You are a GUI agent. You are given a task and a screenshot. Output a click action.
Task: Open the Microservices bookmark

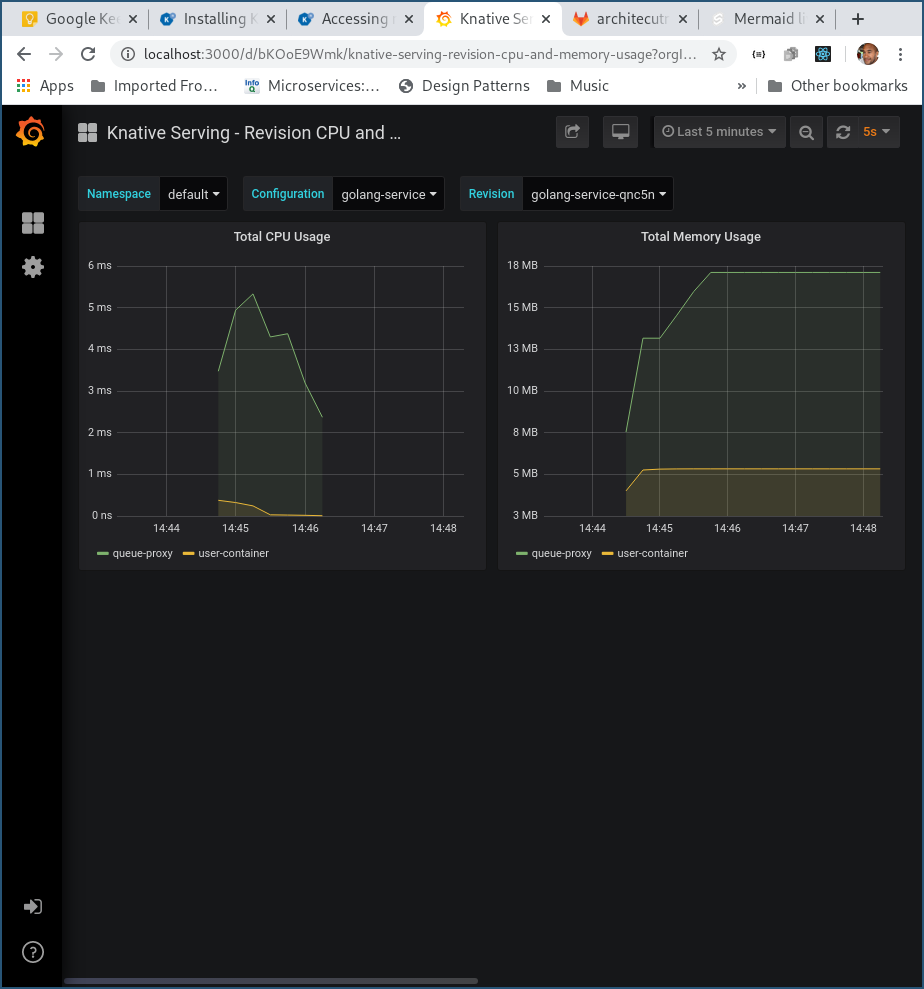pos(312,86)
